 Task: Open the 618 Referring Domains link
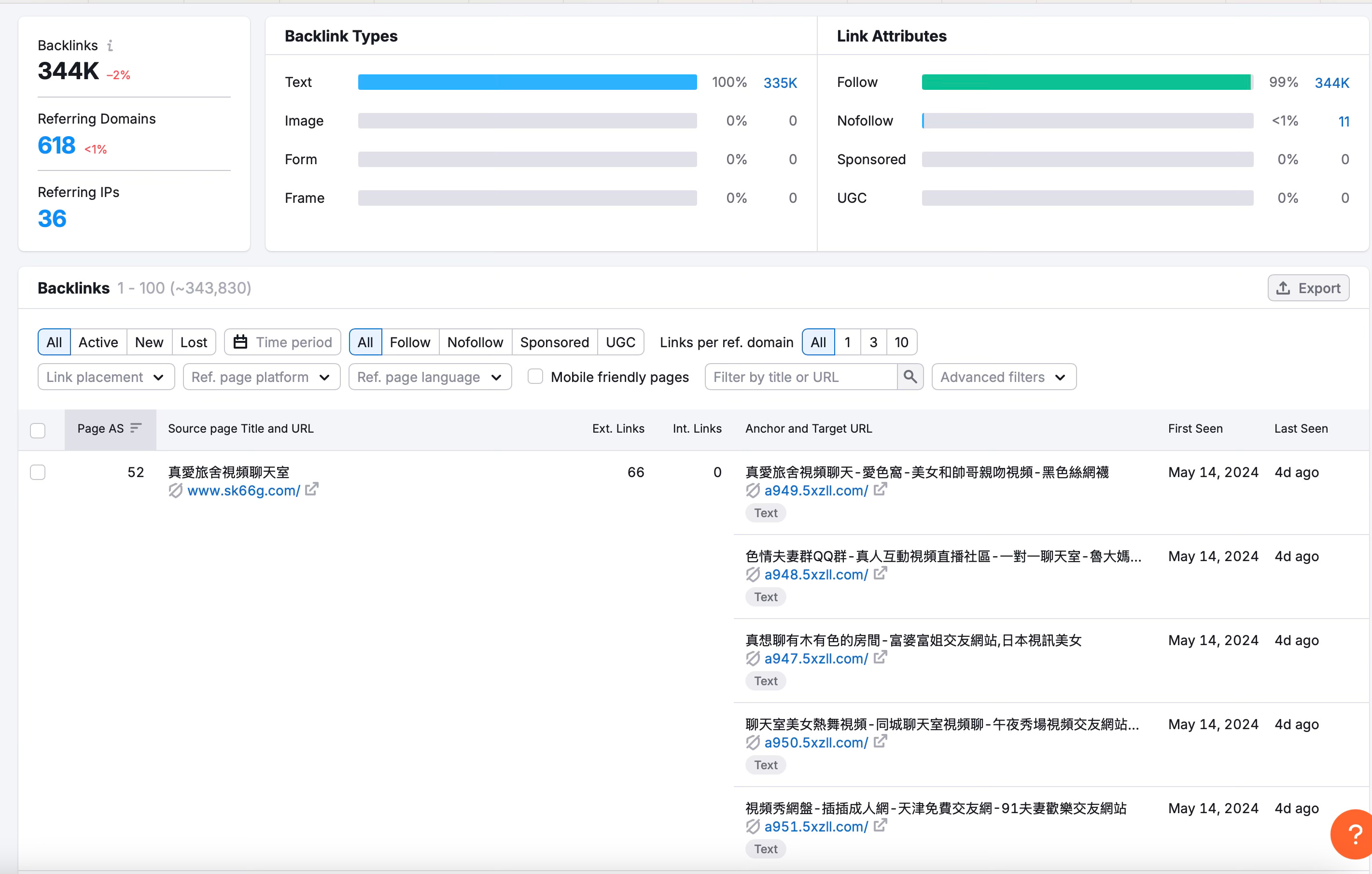click(56, 145)
